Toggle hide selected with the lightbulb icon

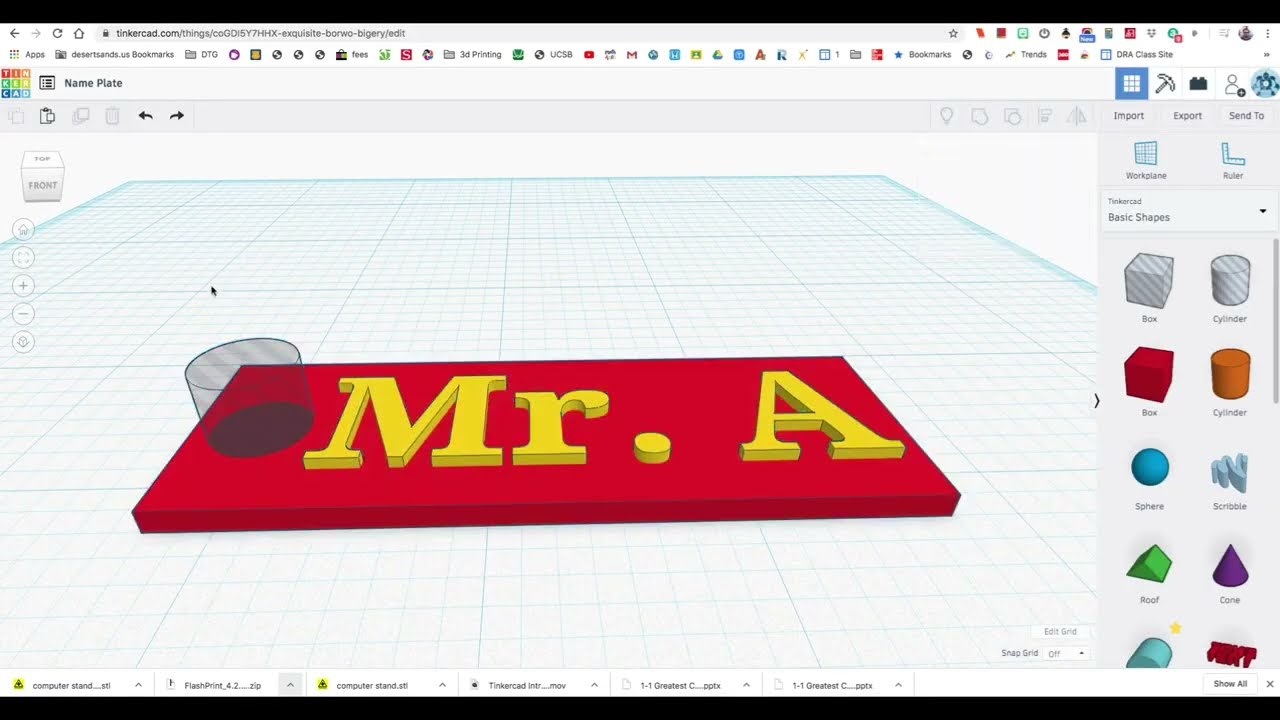947,116
